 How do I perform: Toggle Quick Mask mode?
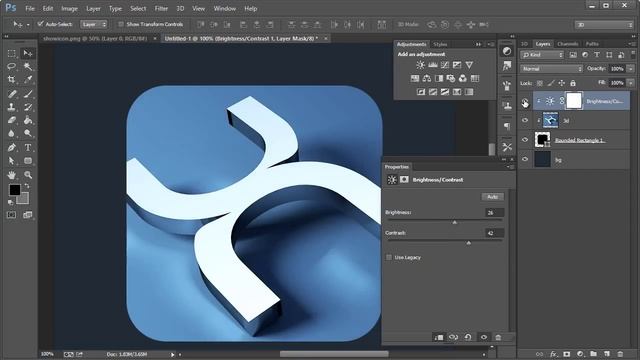click(x=11, y=215)
